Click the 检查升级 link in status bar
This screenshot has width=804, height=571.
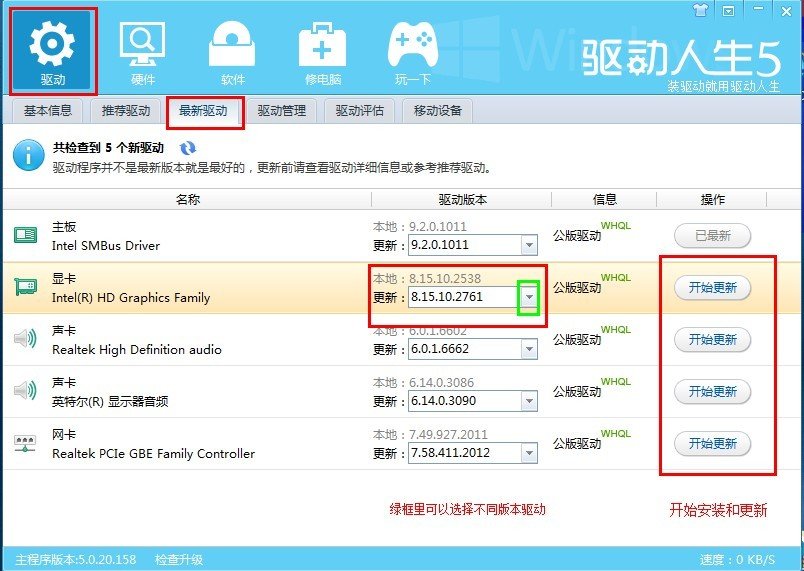click(179, 559)
